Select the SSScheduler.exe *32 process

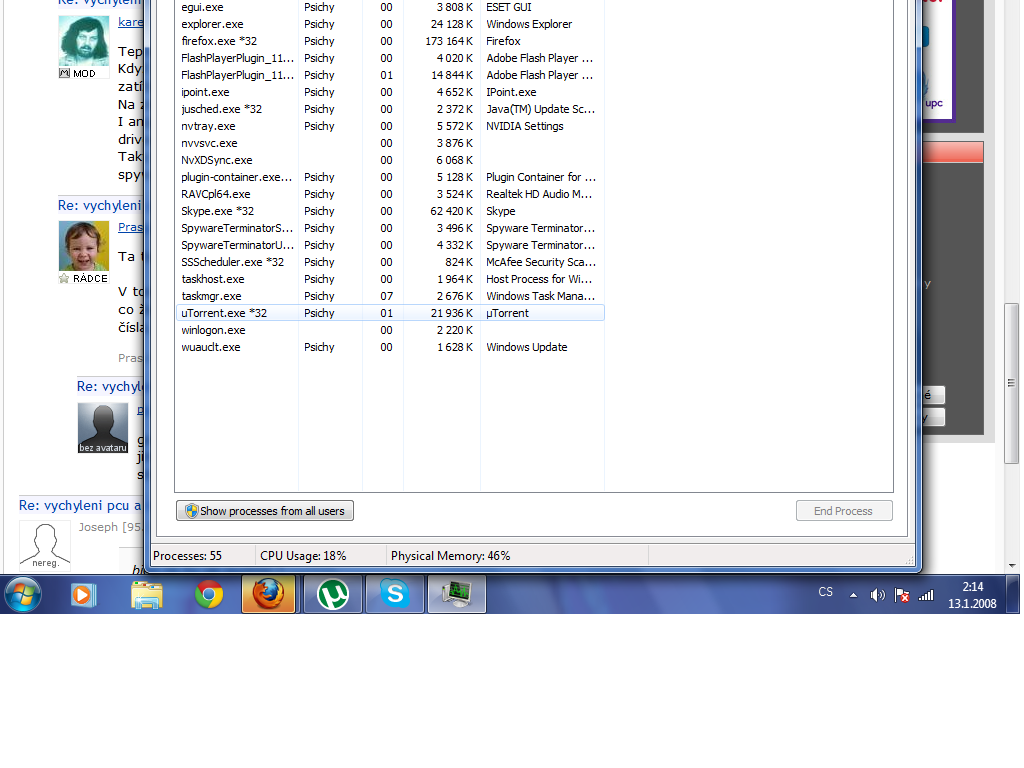pyautogui.click(x=390, y=262)
